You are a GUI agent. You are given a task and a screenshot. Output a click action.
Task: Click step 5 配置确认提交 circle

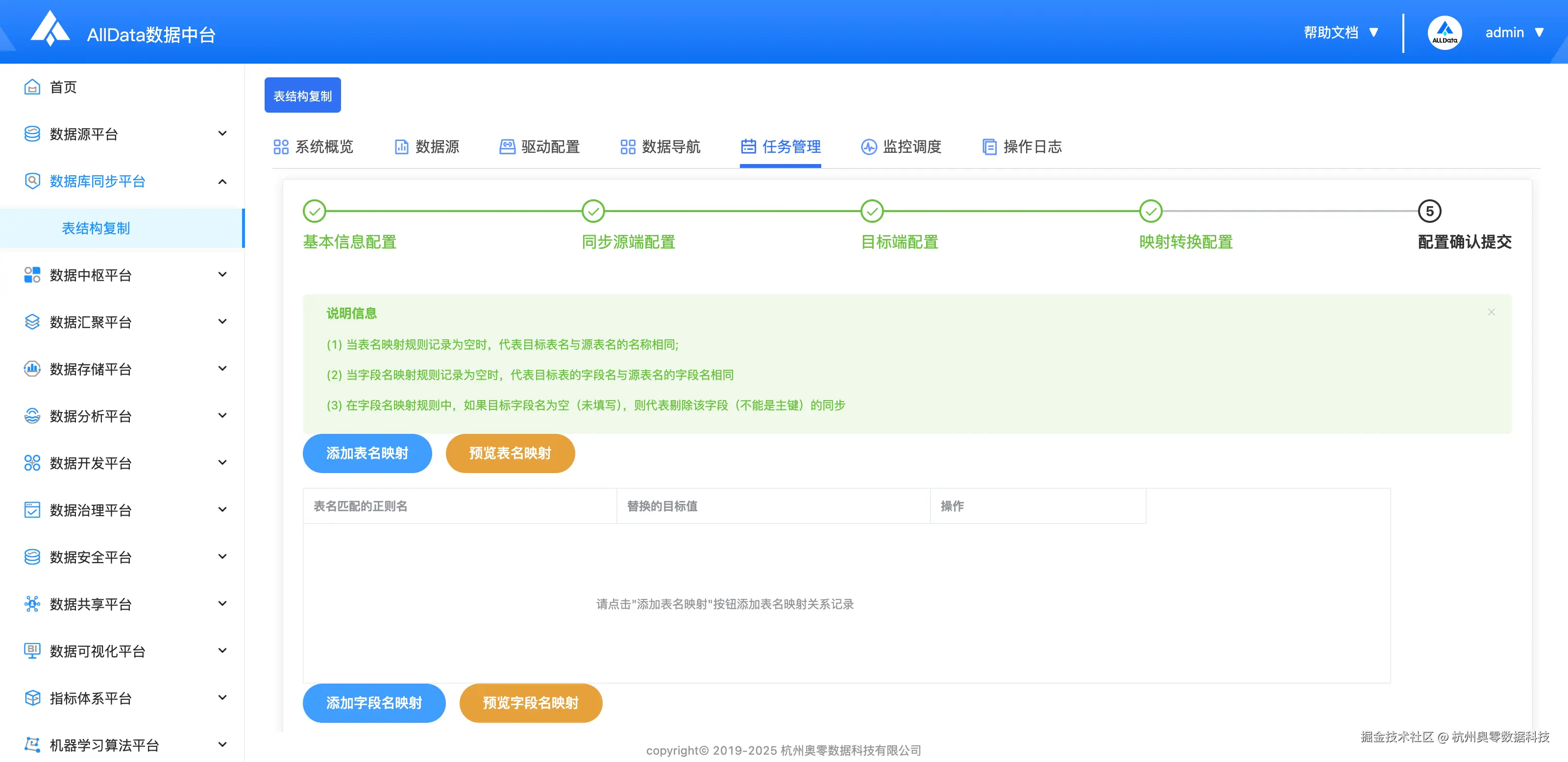pyautogui.click(x=1429, y=211)
